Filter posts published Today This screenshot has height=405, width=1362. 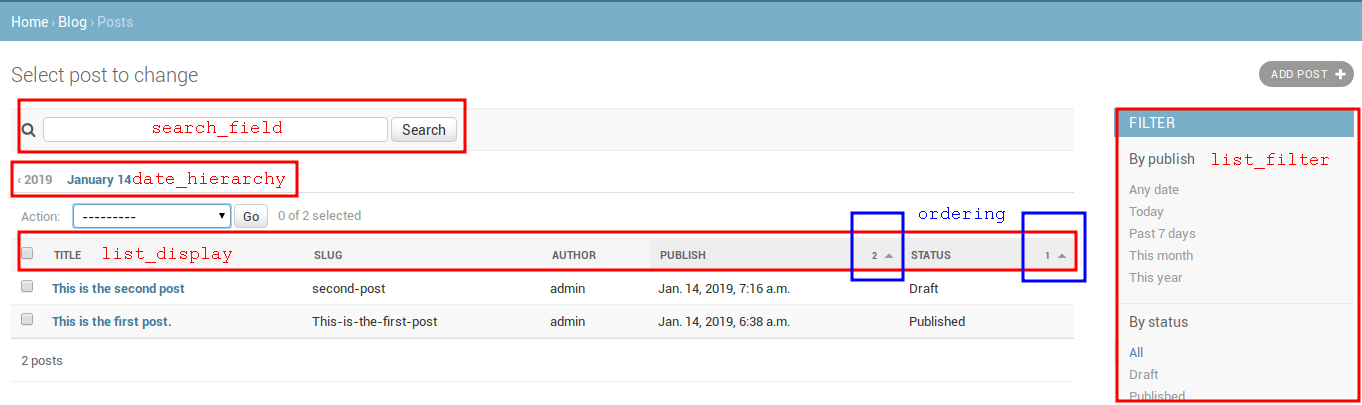[1146, 212]
